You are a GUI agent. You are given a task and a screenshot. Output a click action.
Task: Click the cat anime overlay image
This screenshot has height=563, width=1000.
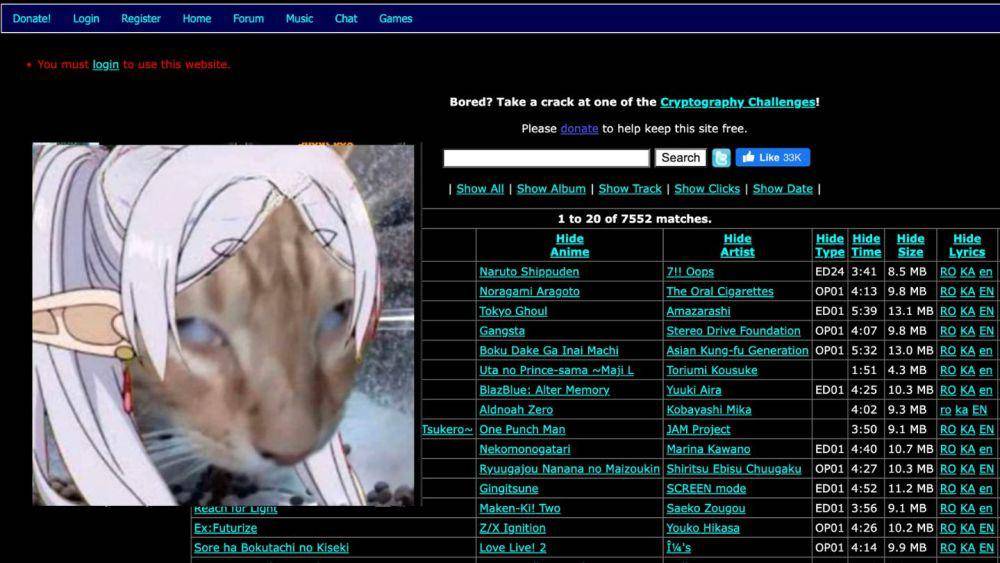coord(223,325)
